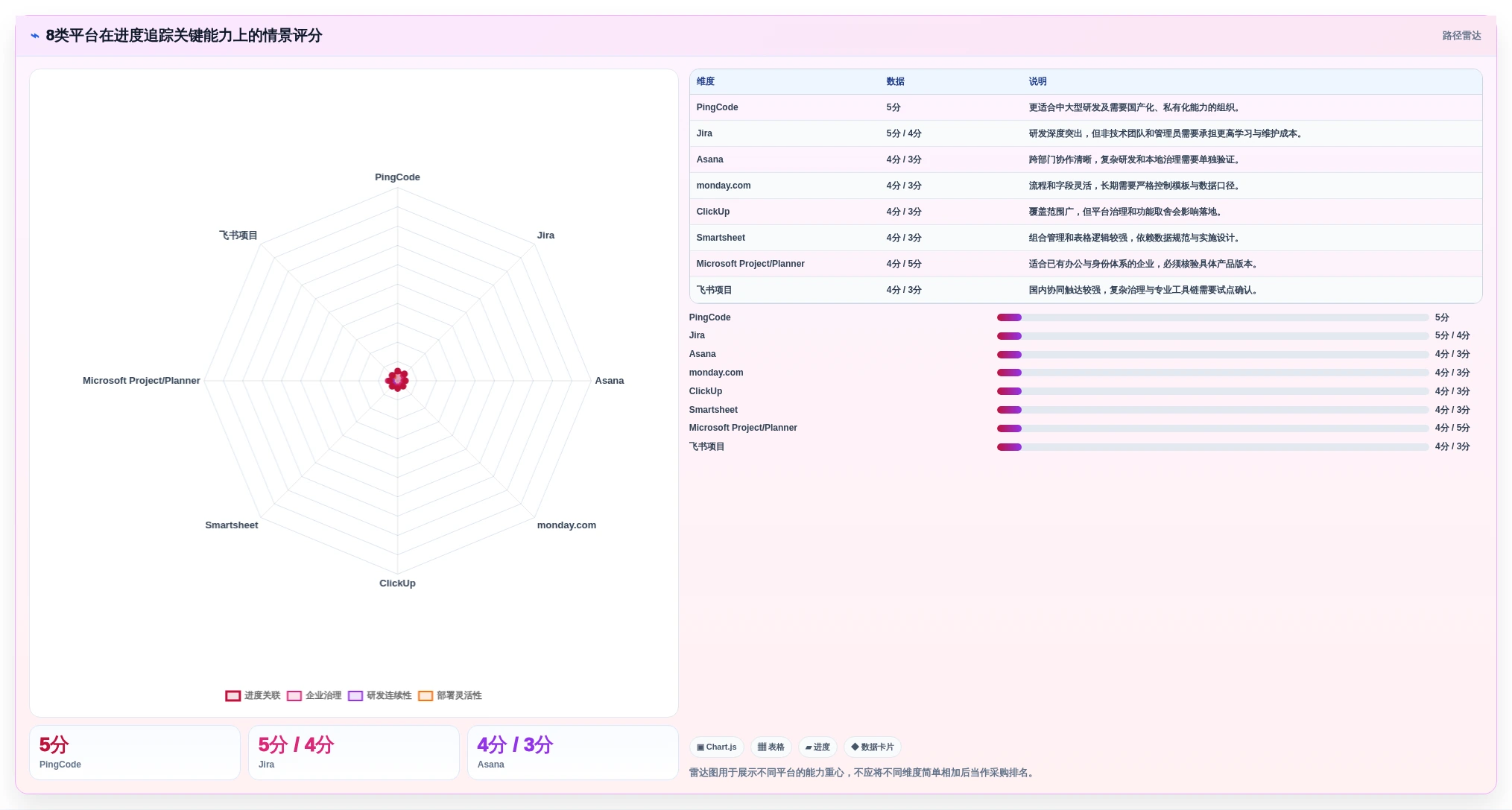This screenshot has width=1512, height=810.
Task: Hide the 研发连续性 legend series
Action: [379, 695]
